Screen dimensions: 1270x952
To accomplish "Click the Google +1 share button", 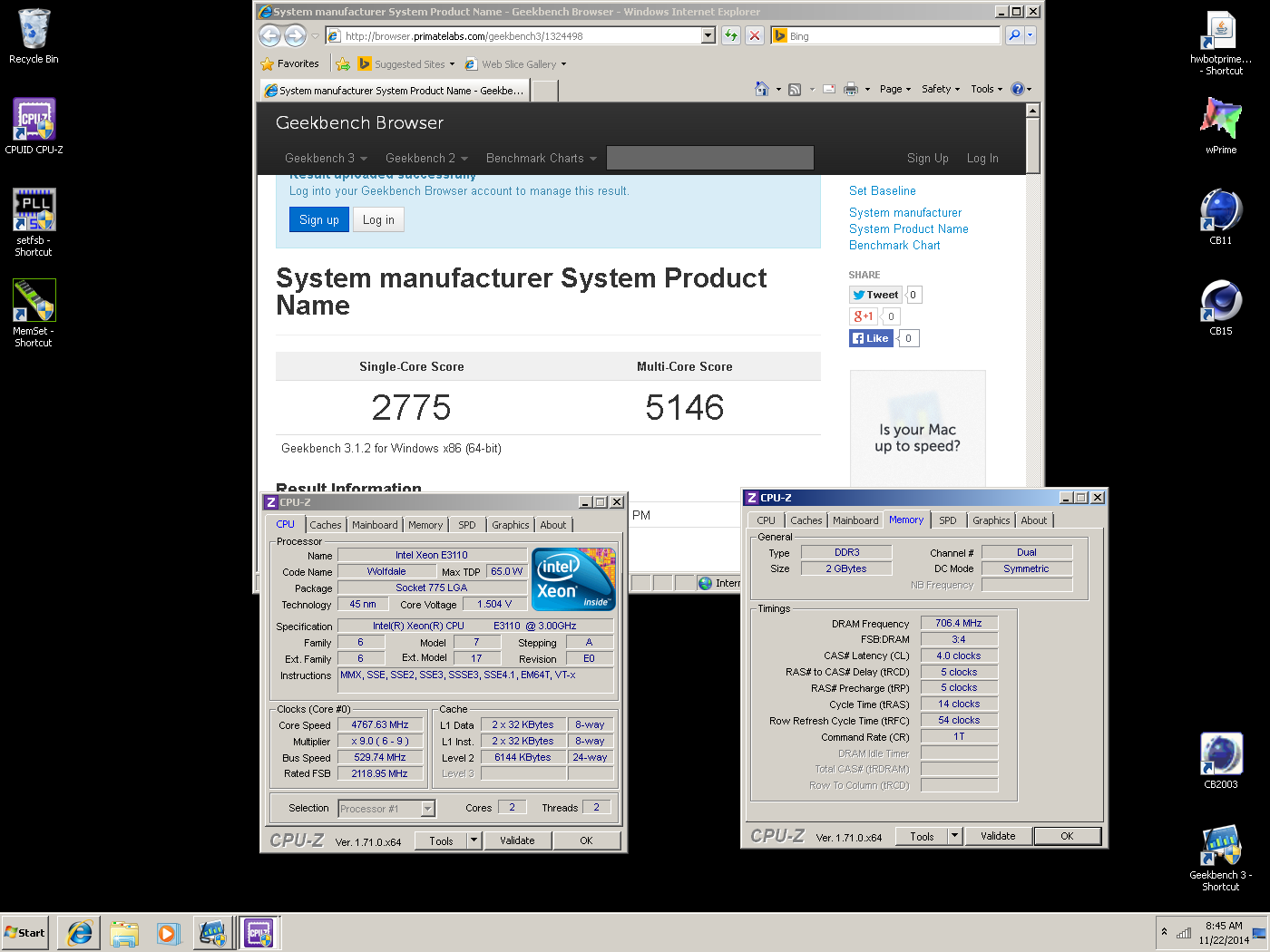I will point(863,316).
